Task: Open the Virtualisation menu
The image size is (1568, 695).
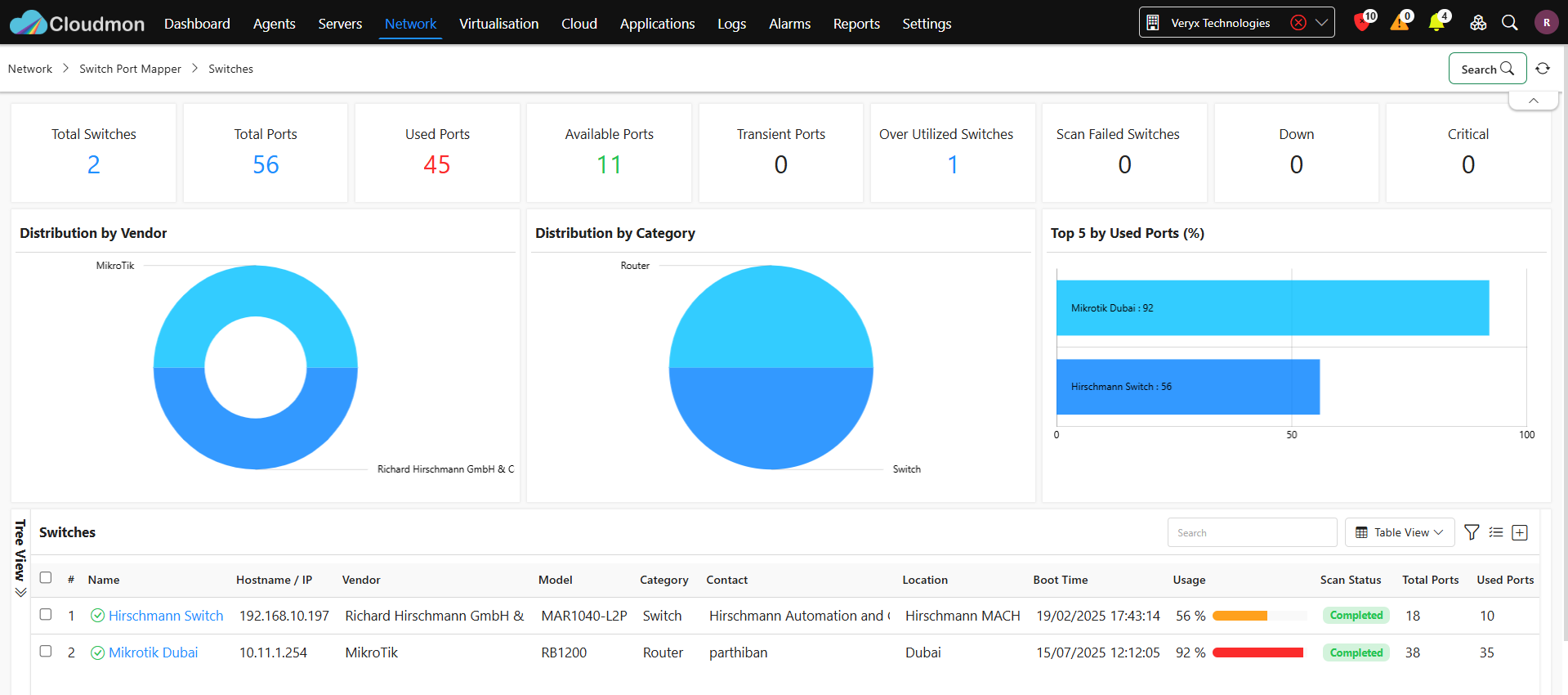Action: [x=498, y=24]
